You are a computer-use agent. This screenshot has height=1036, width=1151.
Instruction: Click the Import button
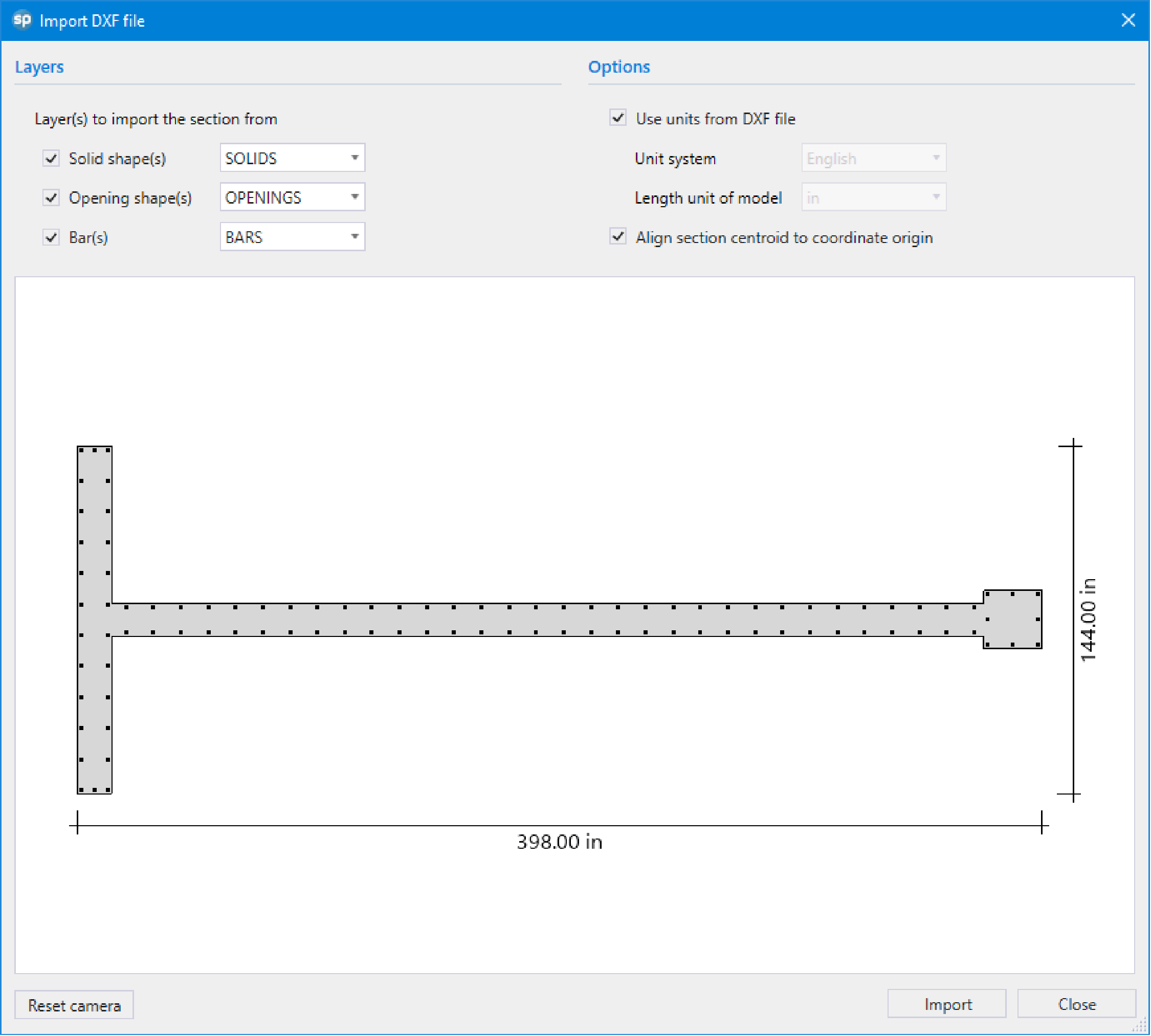coord(948,1005)
